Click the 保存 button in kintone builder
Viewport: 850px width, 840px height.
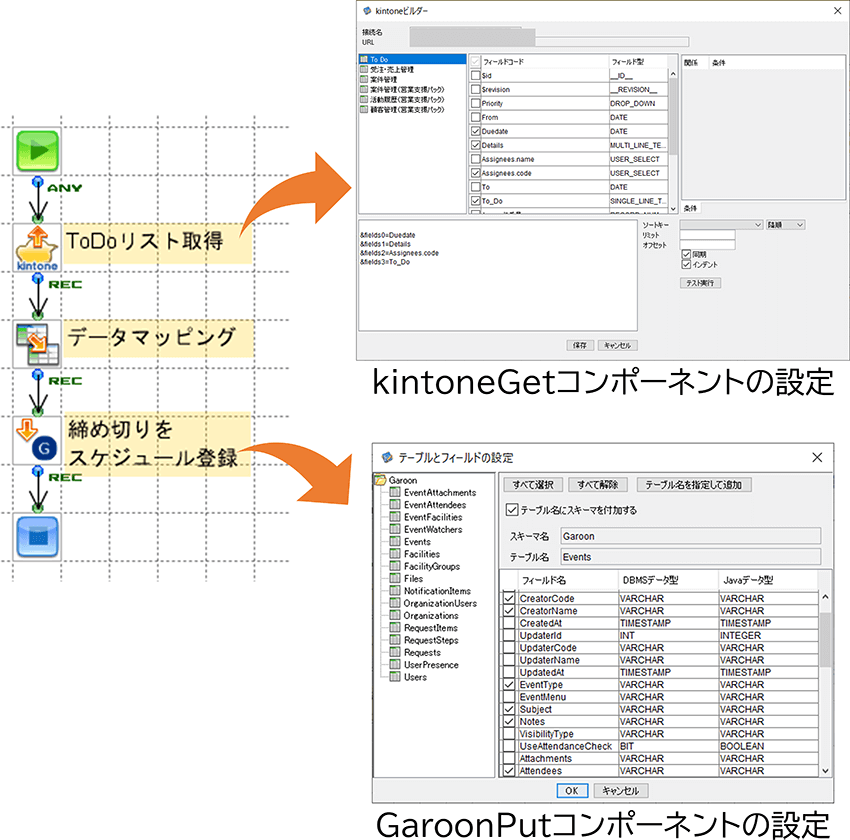coord(580,345)
